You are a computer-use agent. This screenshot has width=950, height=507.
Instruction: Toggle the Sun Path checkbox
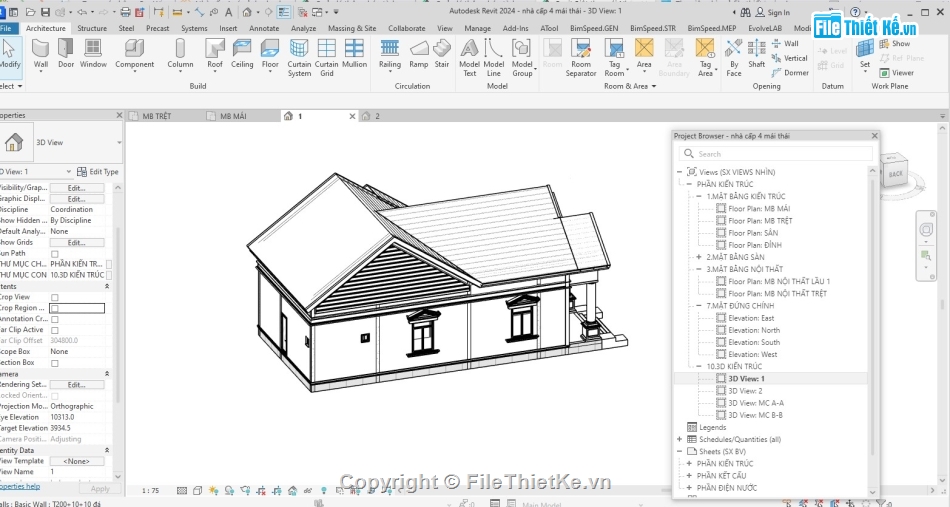pyautogui.click(x=55, y=254)
